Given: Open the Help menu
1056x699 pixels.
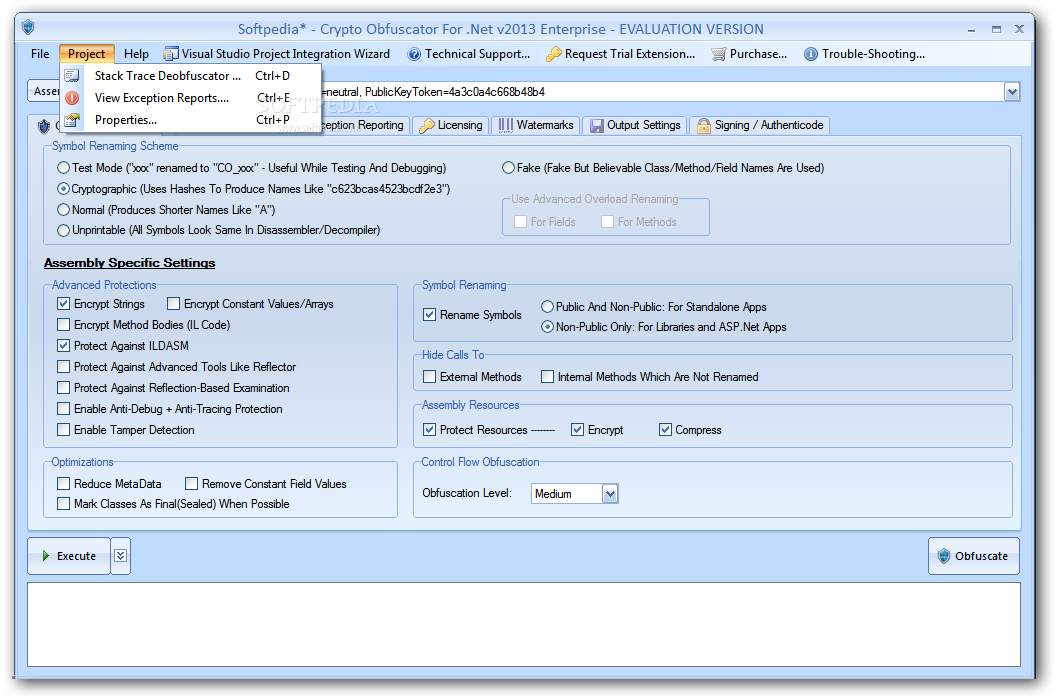Looking at the screenshot, I should coord(136,54).
